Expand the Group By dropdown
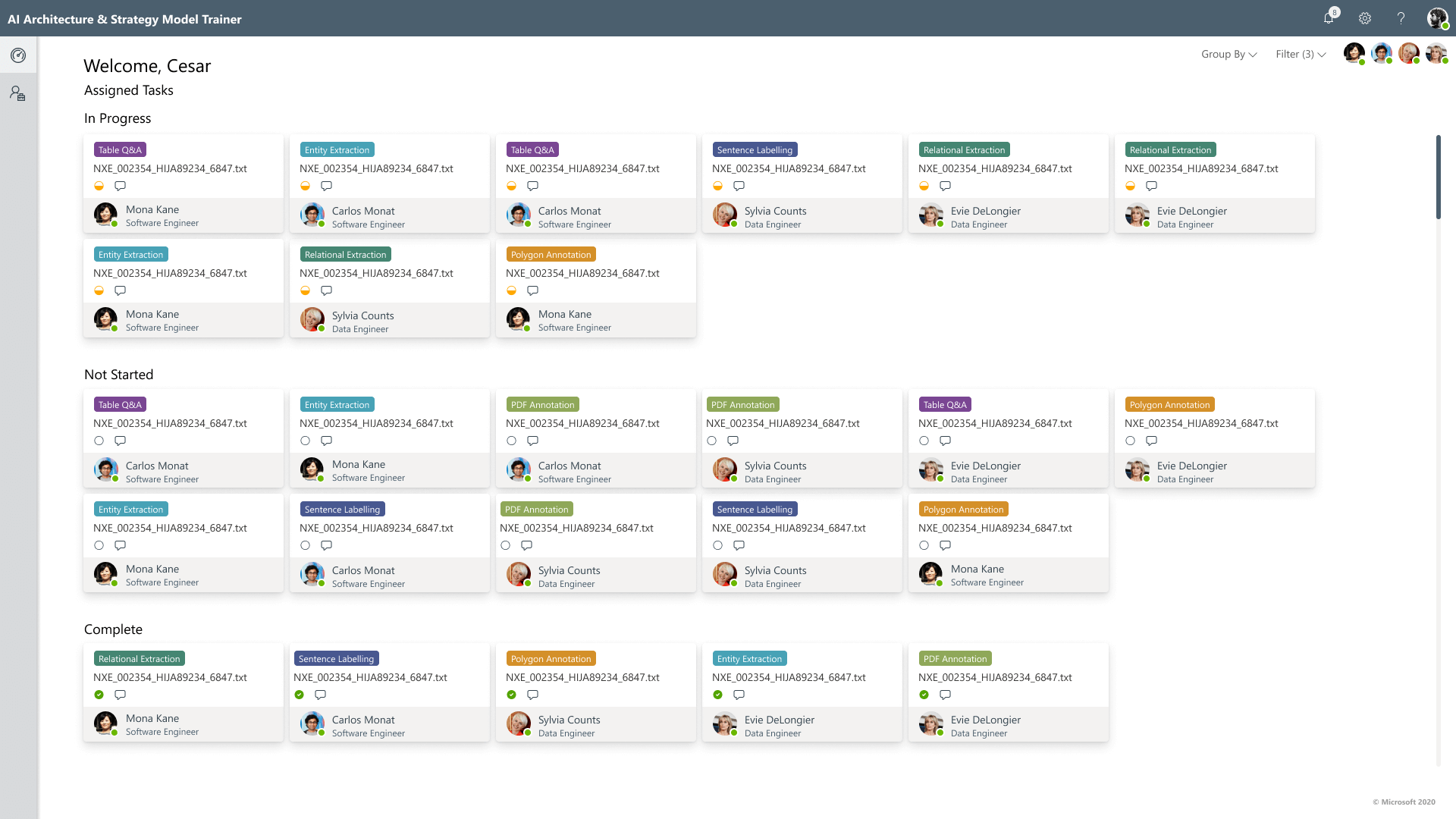 coord(1228,54)
